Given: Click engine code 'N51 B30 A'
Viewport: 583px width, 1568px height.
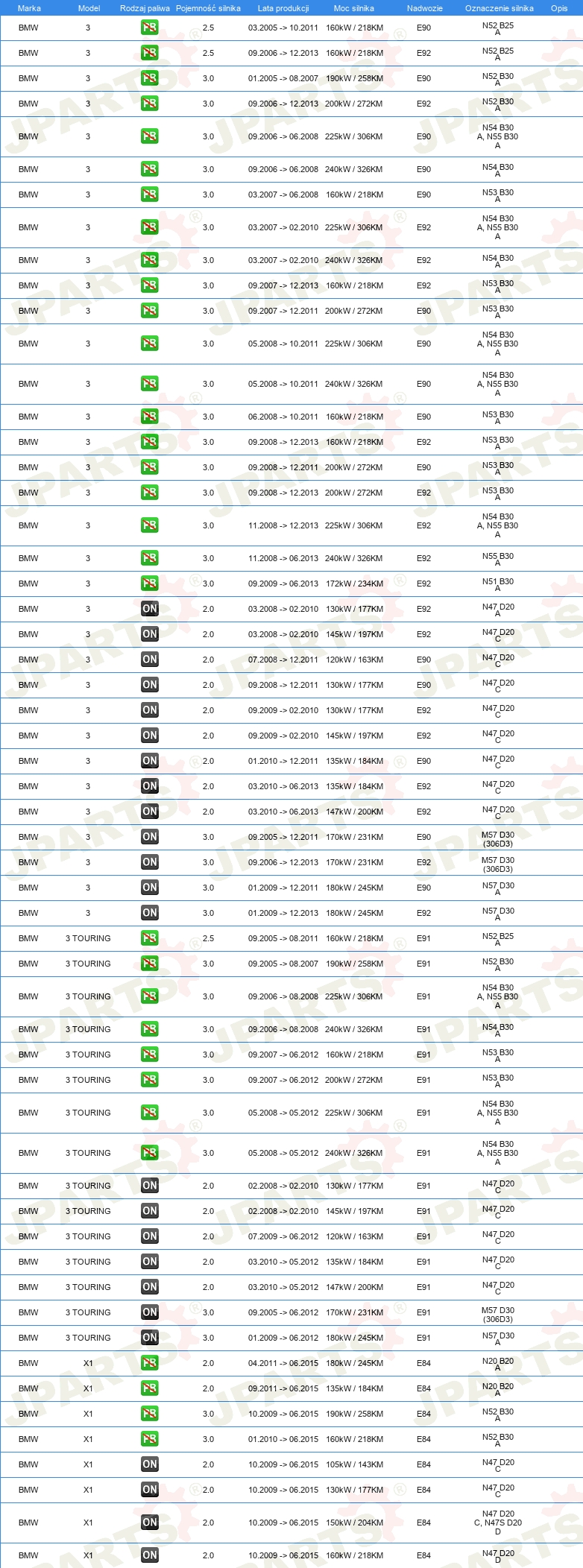Looking at the screenshot, I should (498, 584).
